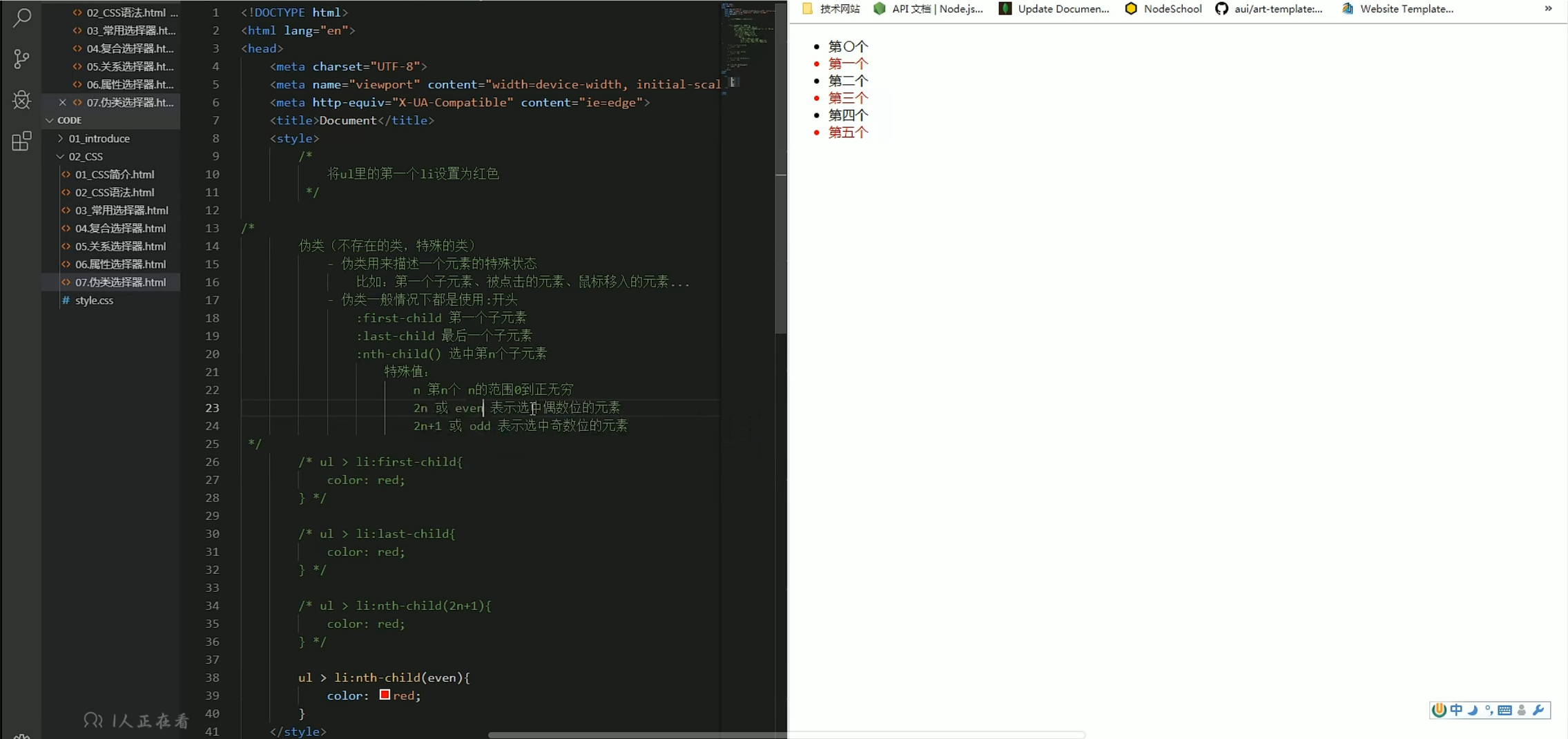Open the Search view in the activity bar
Viewport: 1568px width, 739px height.
(21, 17)
